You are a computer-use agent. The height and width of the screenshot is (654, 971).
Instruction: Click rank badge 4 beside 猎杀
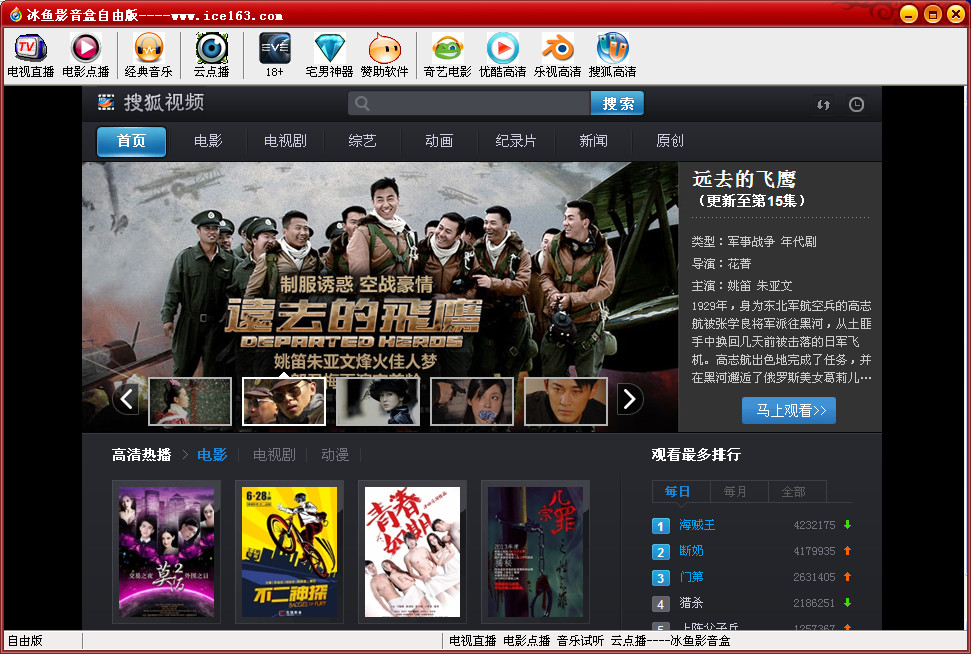[661, 604]
